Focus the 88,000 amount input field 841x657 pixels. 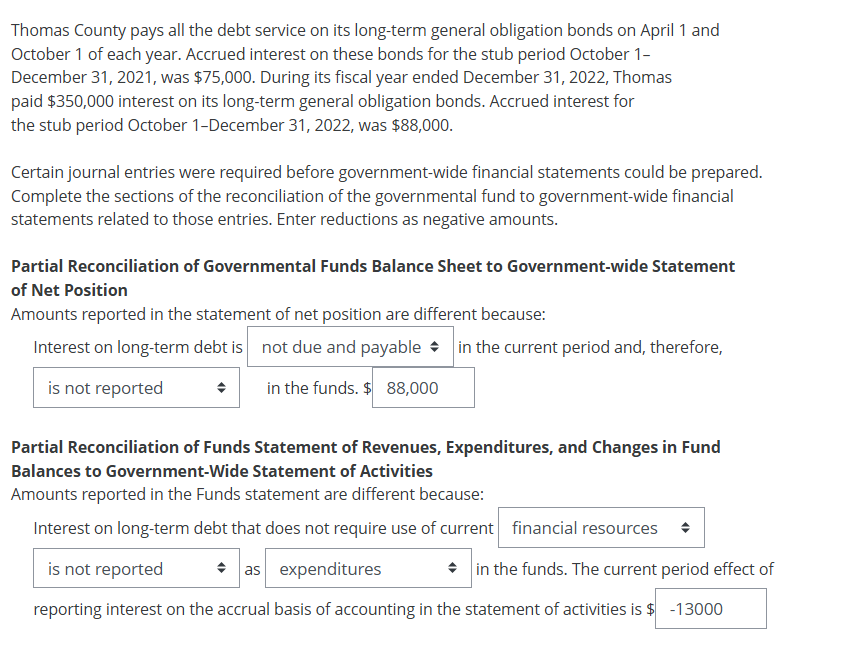423,388
